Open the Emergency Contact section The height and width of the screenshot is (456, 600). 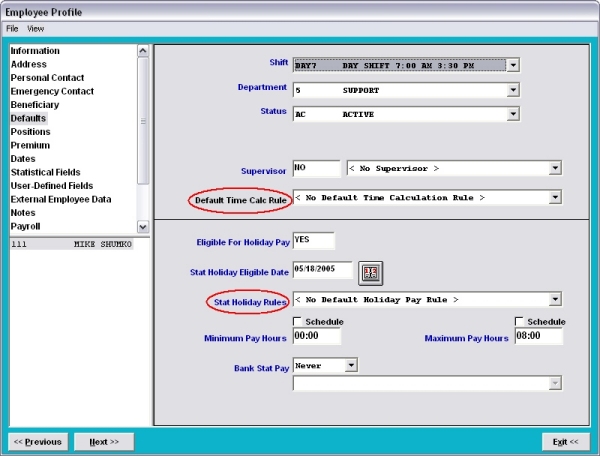coord(52,91)
